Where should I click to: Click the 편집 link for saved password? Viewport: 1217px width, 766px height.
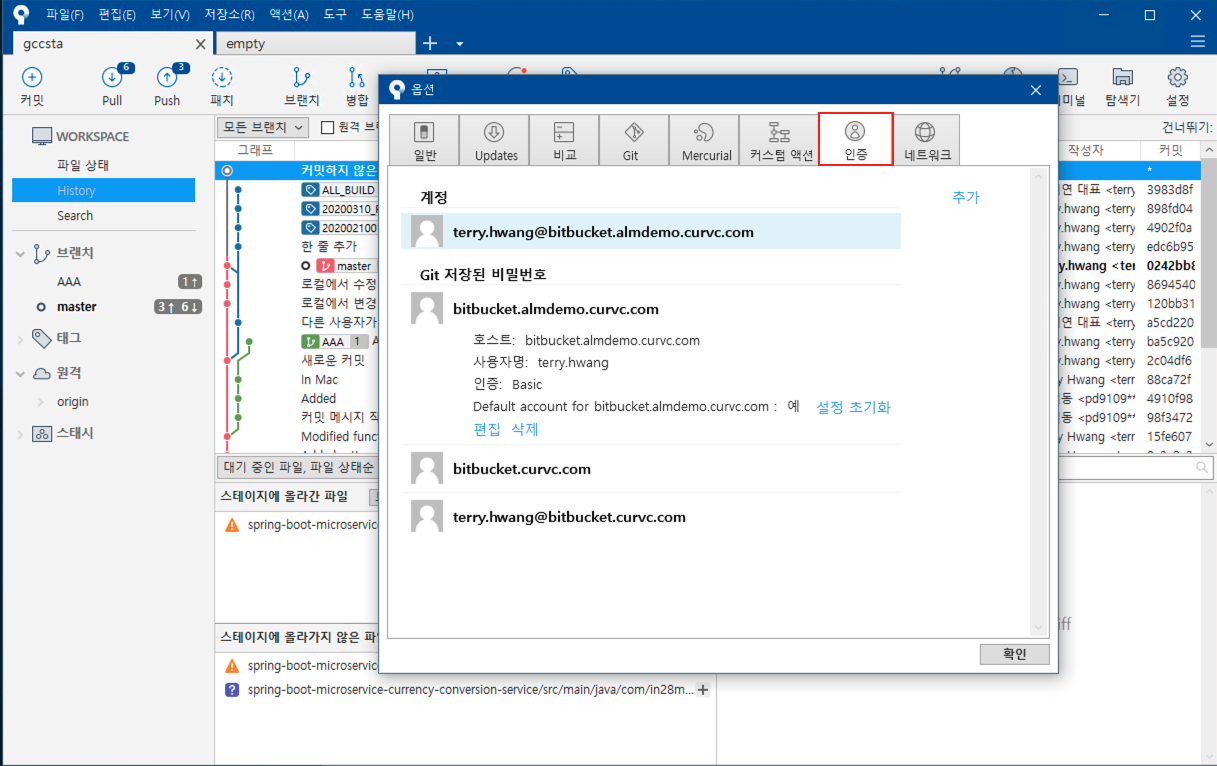point(487,429)
